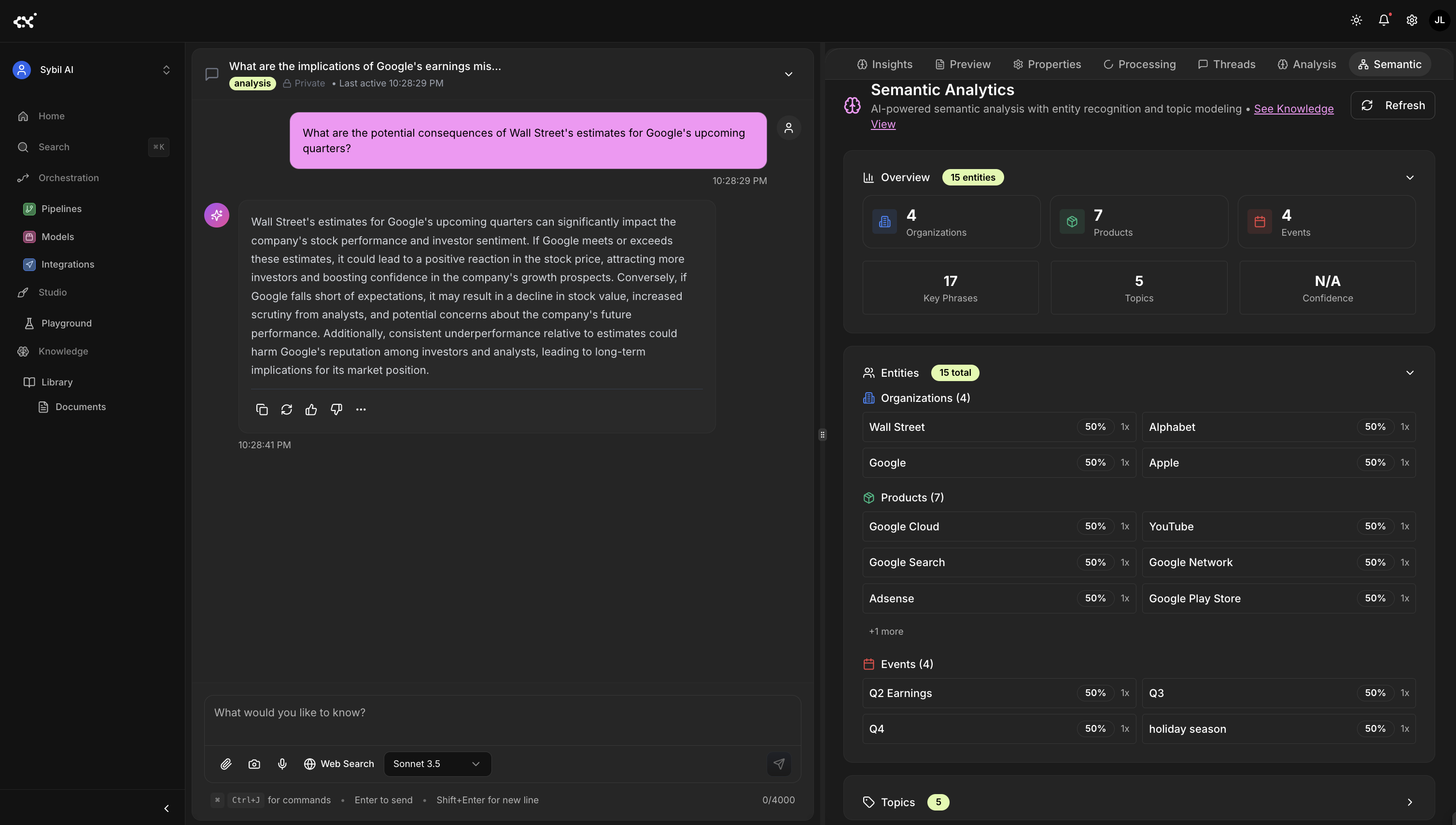Screen dimensions: 1456x825
Task: Regenerate the assistant's response
Action: [x=287, y=409]
